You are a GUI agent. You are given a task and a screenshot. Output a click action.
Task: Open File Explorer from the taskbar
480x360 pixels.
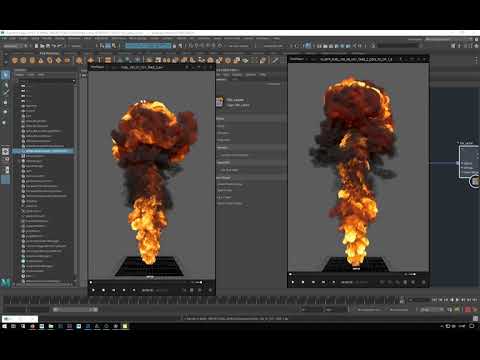(51, 326)
